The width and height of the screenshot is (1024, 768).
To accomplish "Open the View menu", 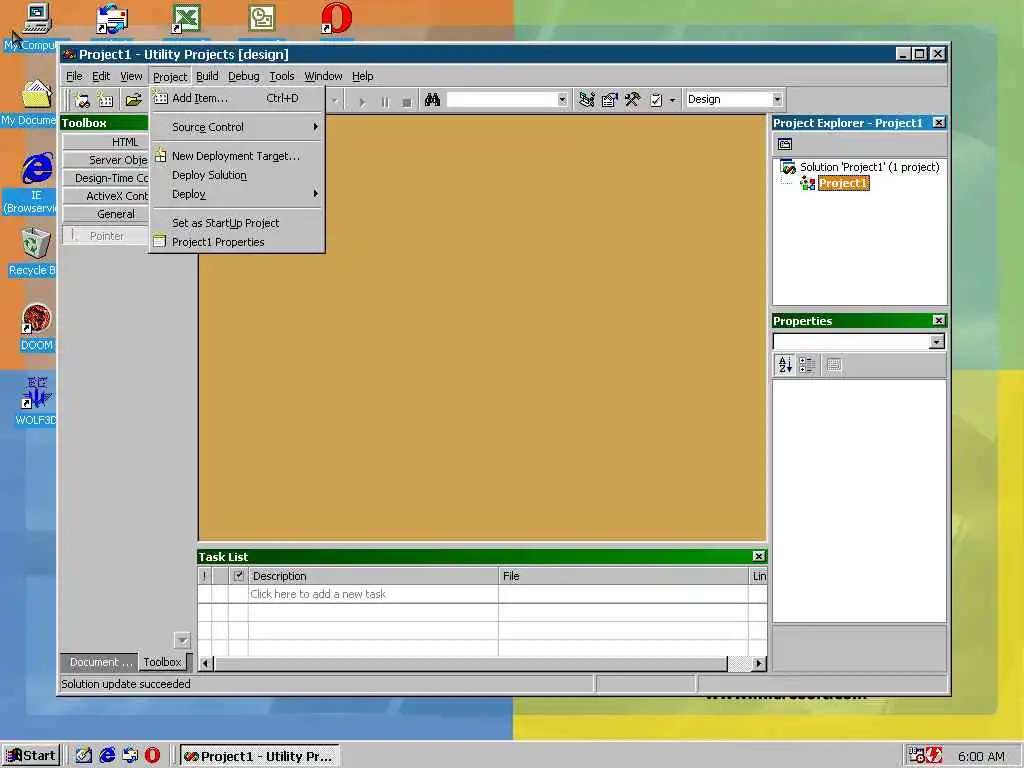I will point(131,76).
